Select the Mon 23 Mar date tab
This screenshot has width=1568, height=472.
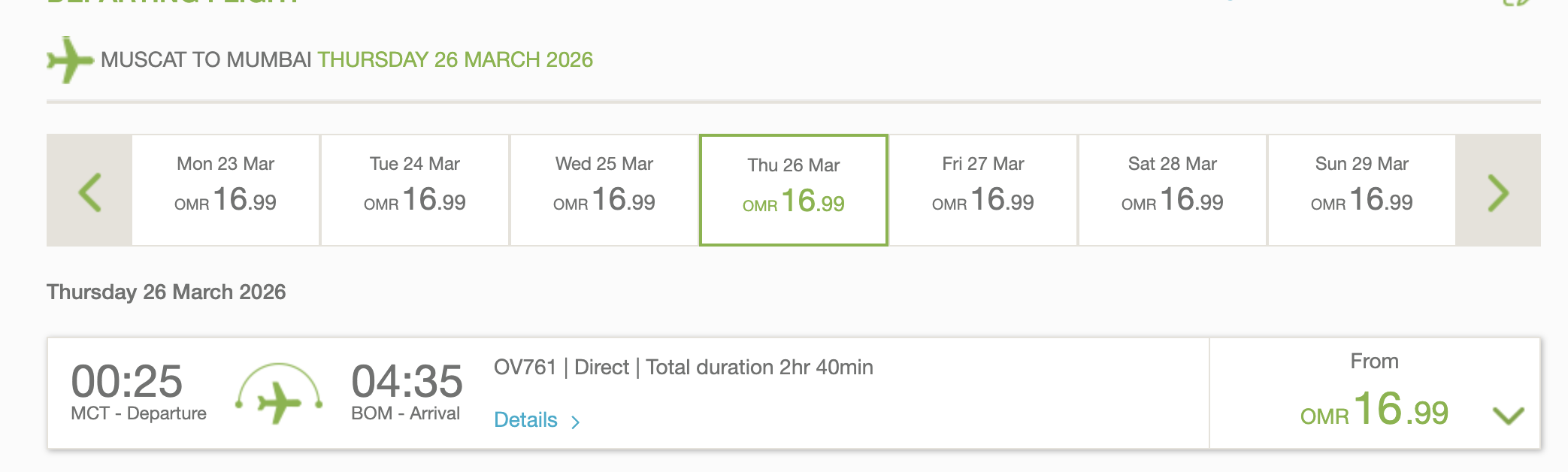coord(226,189)
